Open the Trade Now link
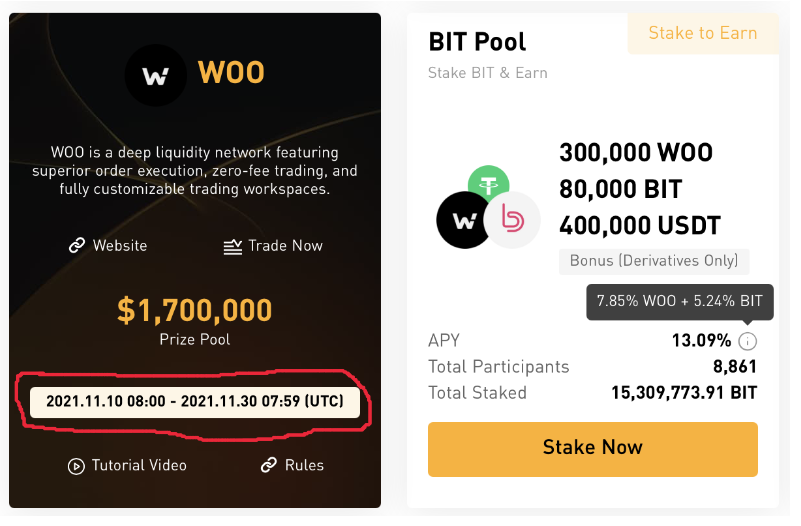 (285, 245)
